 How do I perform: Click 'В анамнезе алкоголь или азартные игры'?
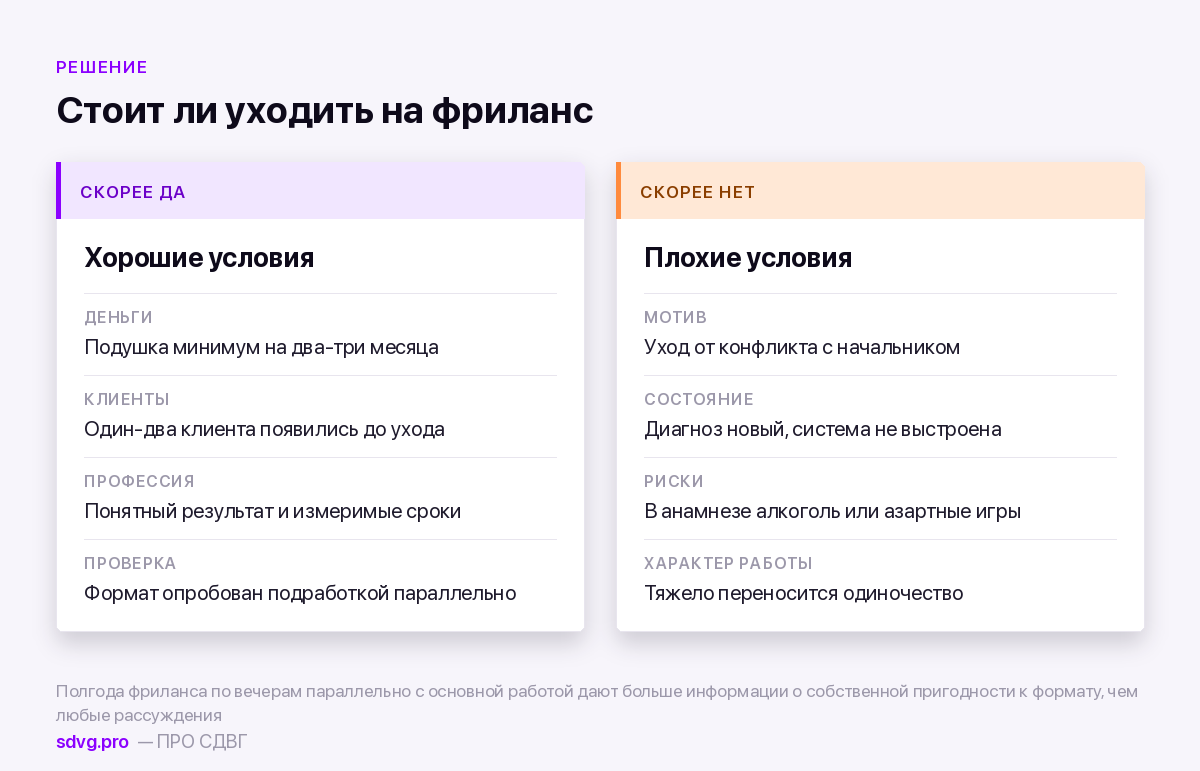(x=832, y=511)
